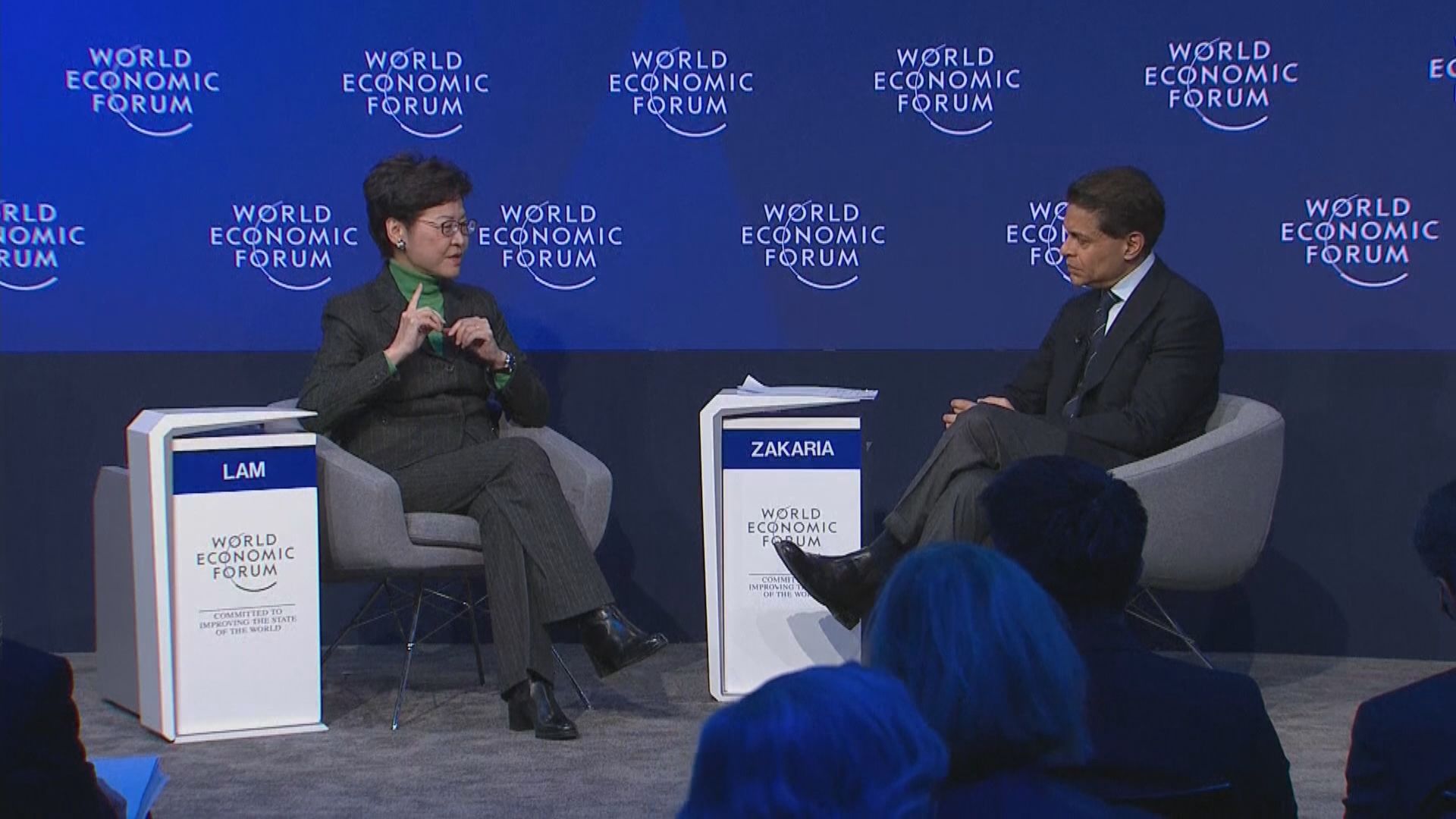Click the LAM name placard
The height and width of the screenshot is (819, 1456).
pyautogui.click(x=243, y=470)
